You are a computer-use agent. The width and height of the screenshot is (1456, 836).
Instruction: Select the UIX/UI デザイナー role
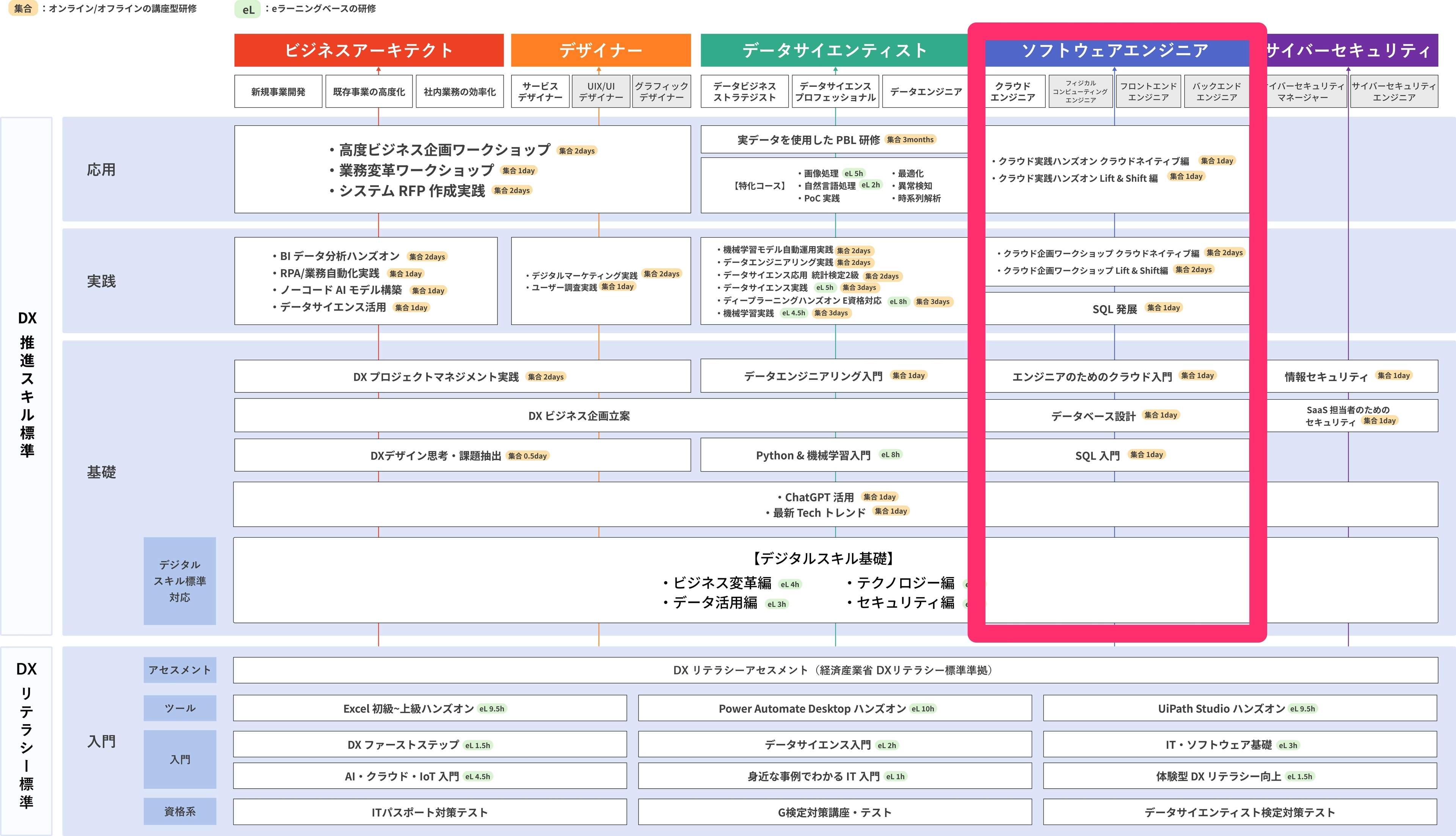click(x=601, y=92)
